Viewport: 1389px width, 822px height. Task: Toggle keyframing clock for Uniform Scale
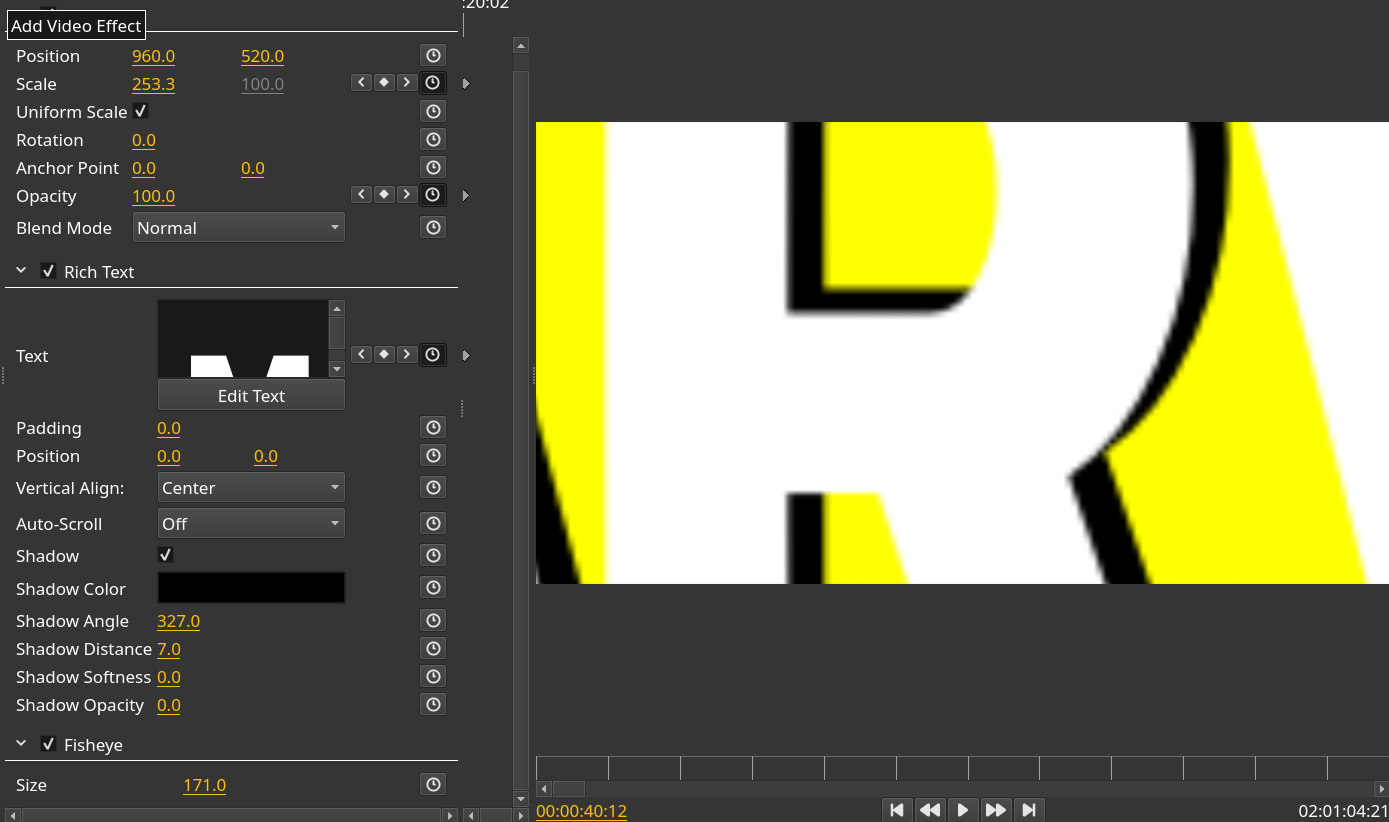click(433, 111)
